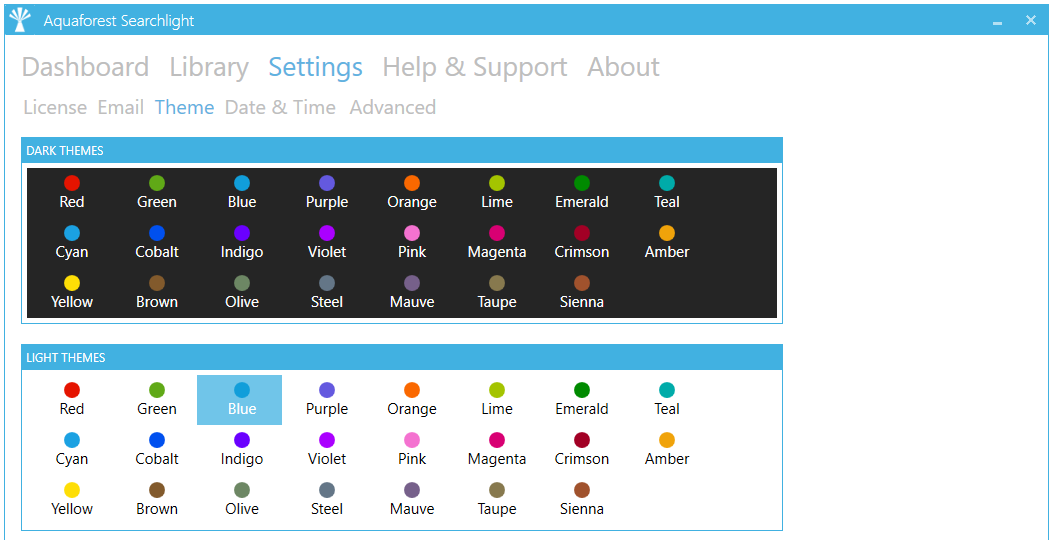The height and width of the screenshot is (540, 1054).
Task: Choose the dark Cobalt theme
Action: (157, 242)
